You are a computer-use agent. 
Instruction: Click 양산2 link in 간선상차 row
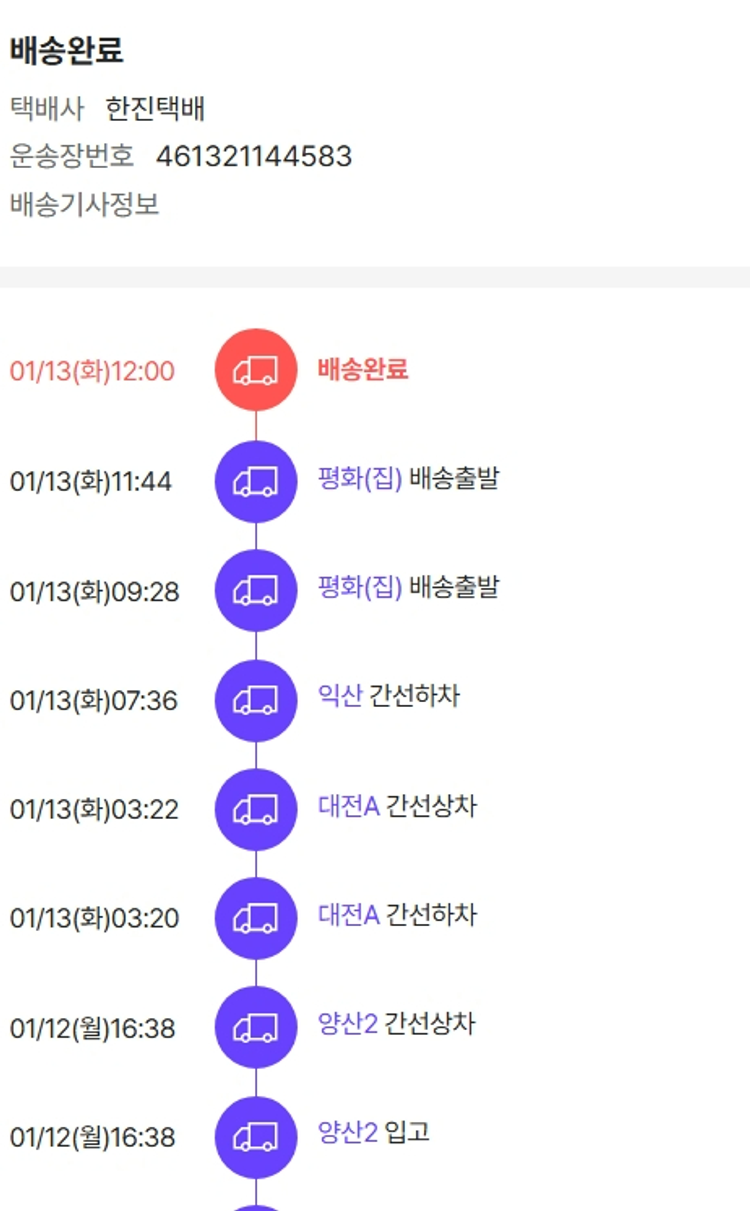348,1023
